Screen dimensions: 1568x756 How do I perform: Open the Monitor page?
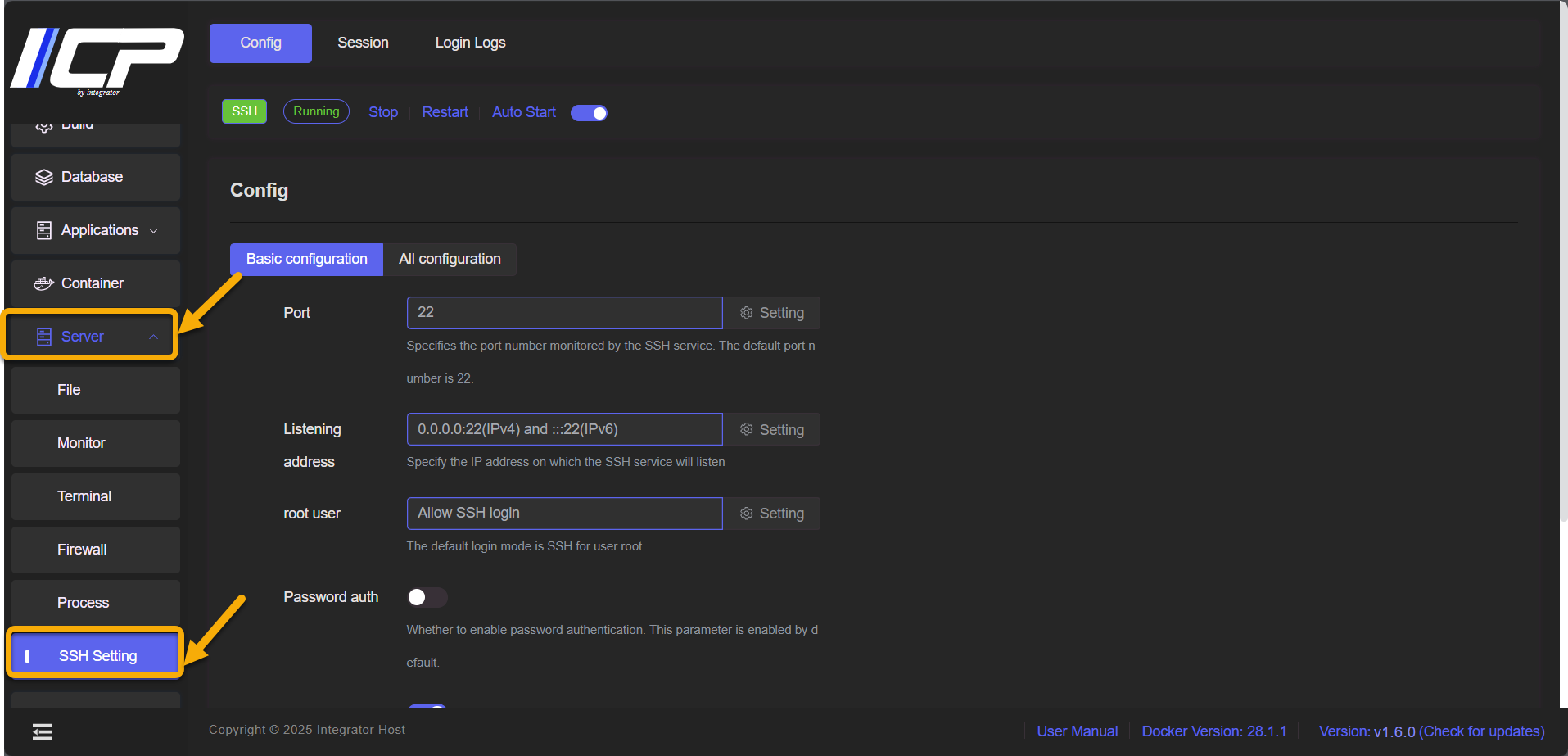96,443
